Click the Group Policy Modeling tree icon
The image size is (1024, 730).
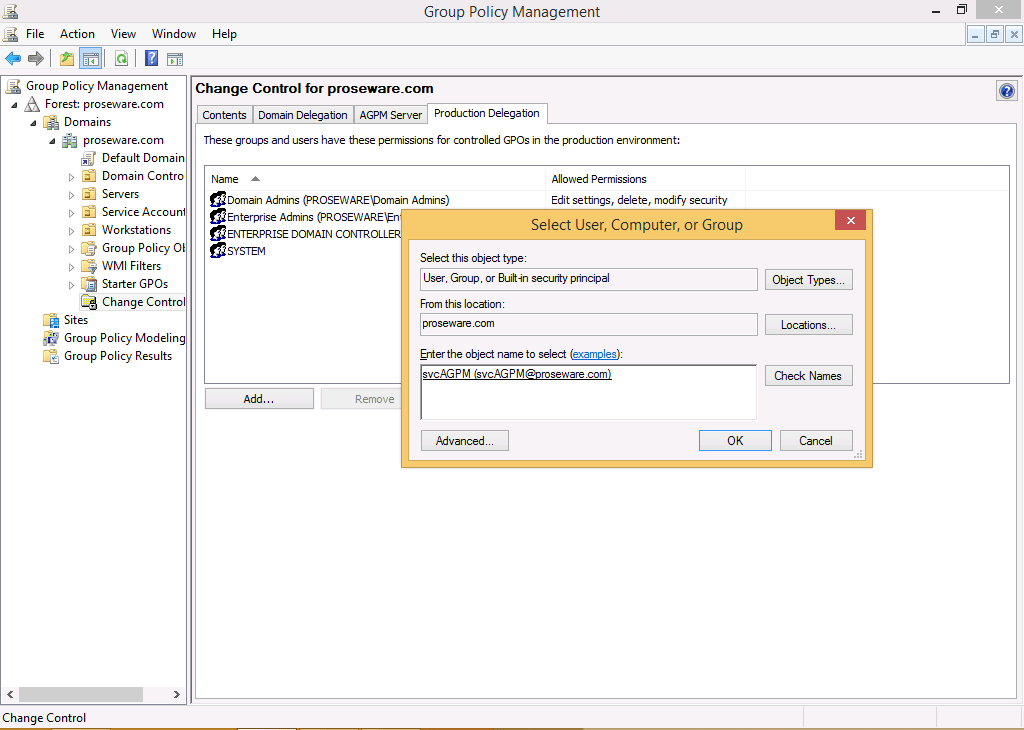51,338
